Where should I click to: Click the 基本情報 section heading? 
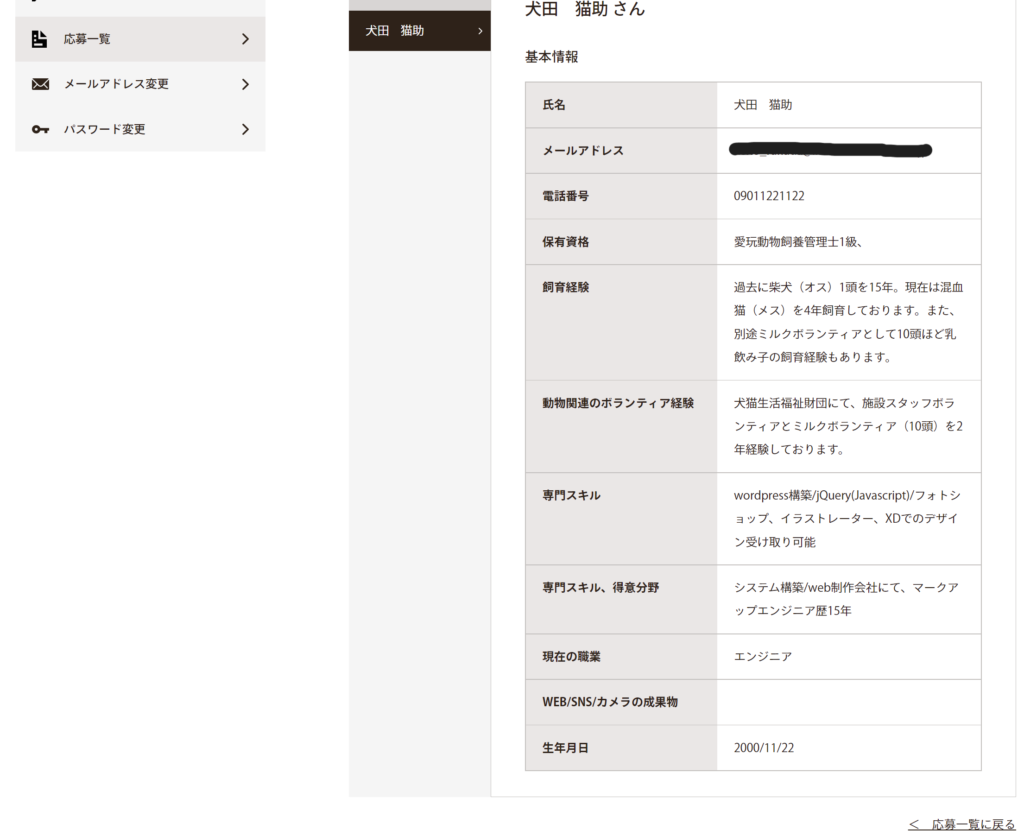point(551,57)
